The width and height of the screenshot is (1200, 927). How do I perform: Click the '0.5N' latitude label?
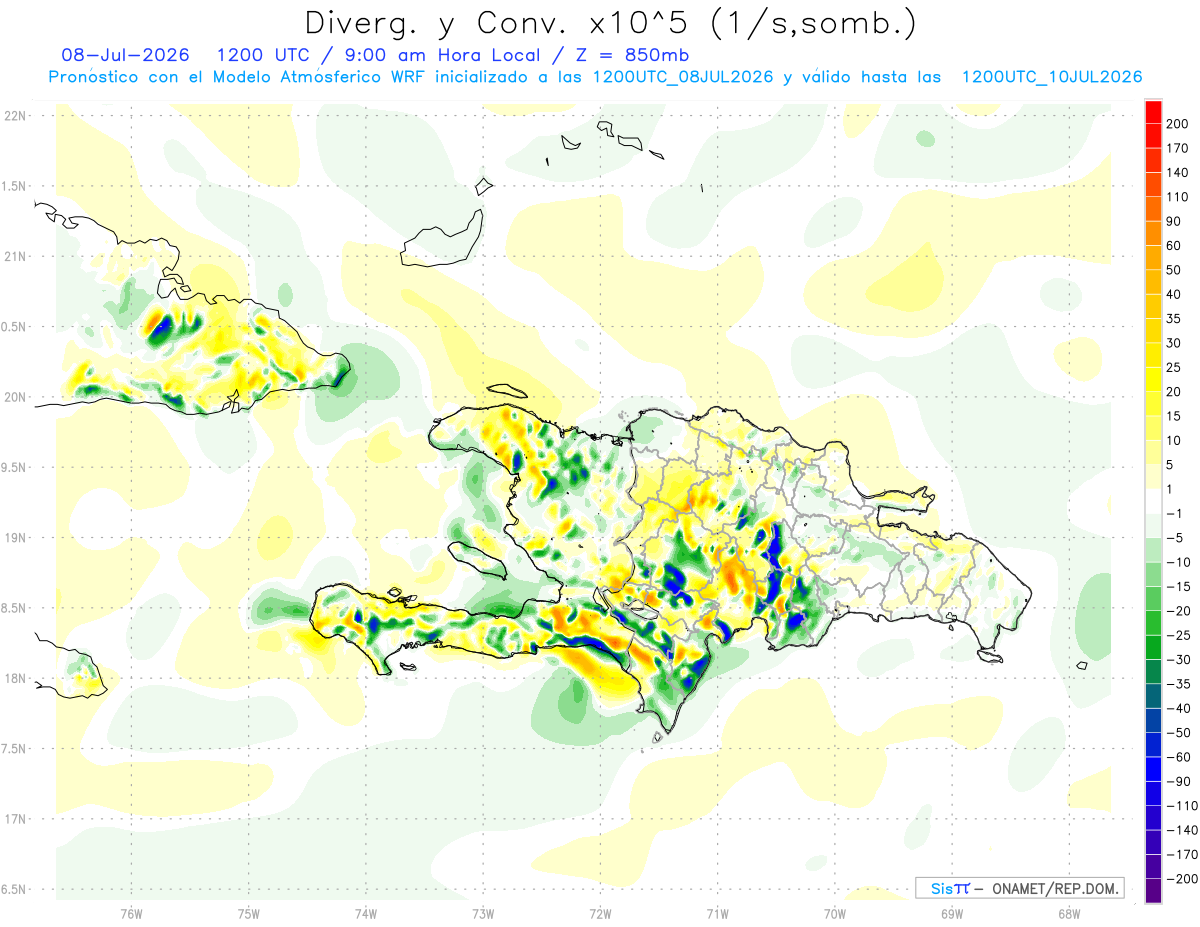(x=14, y=327)
